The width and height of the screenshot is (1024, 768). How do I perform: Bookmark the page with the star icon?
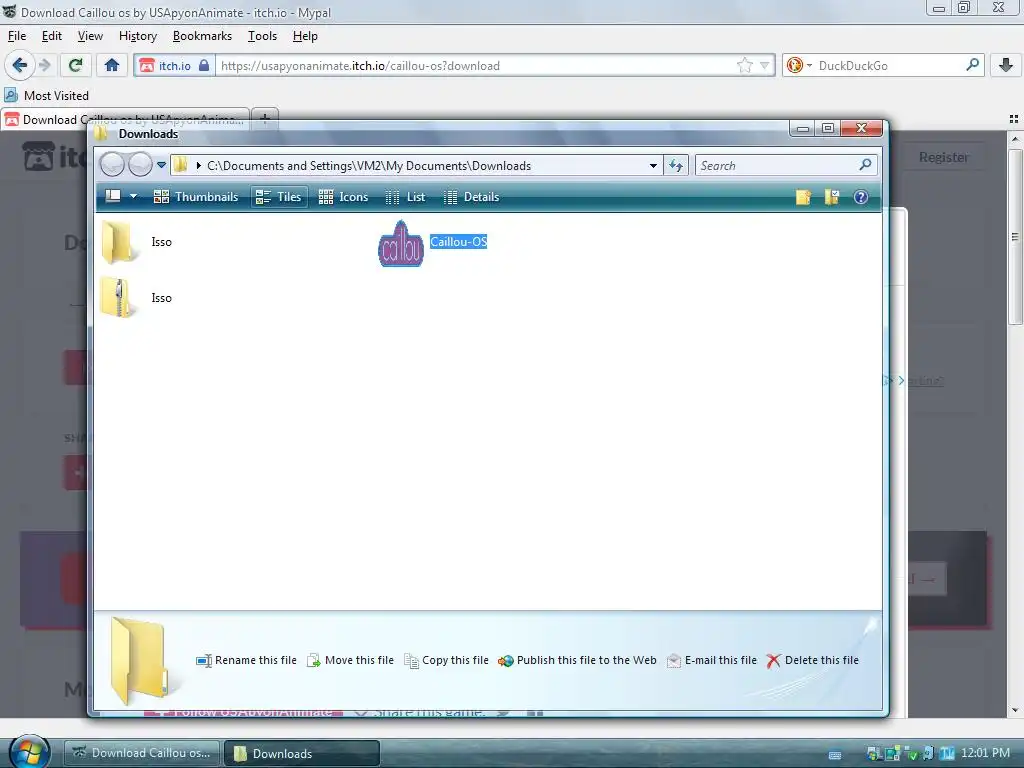tap(744, 65)
